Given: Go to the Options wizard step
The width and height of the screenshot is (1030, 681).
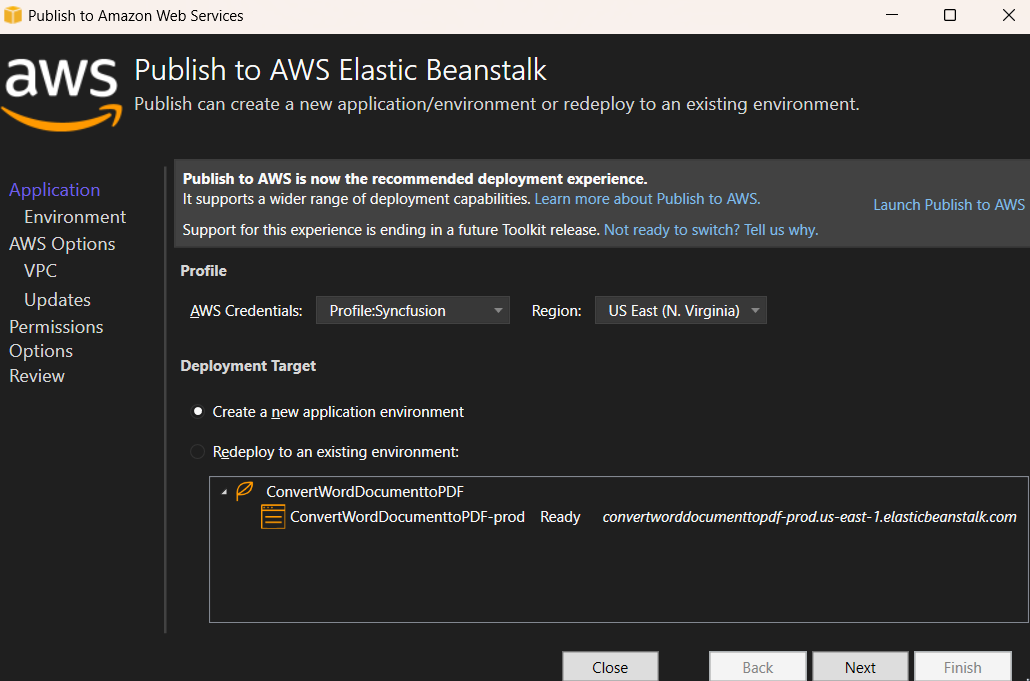Looking at the screenshot, I should (x=41, y=351).
